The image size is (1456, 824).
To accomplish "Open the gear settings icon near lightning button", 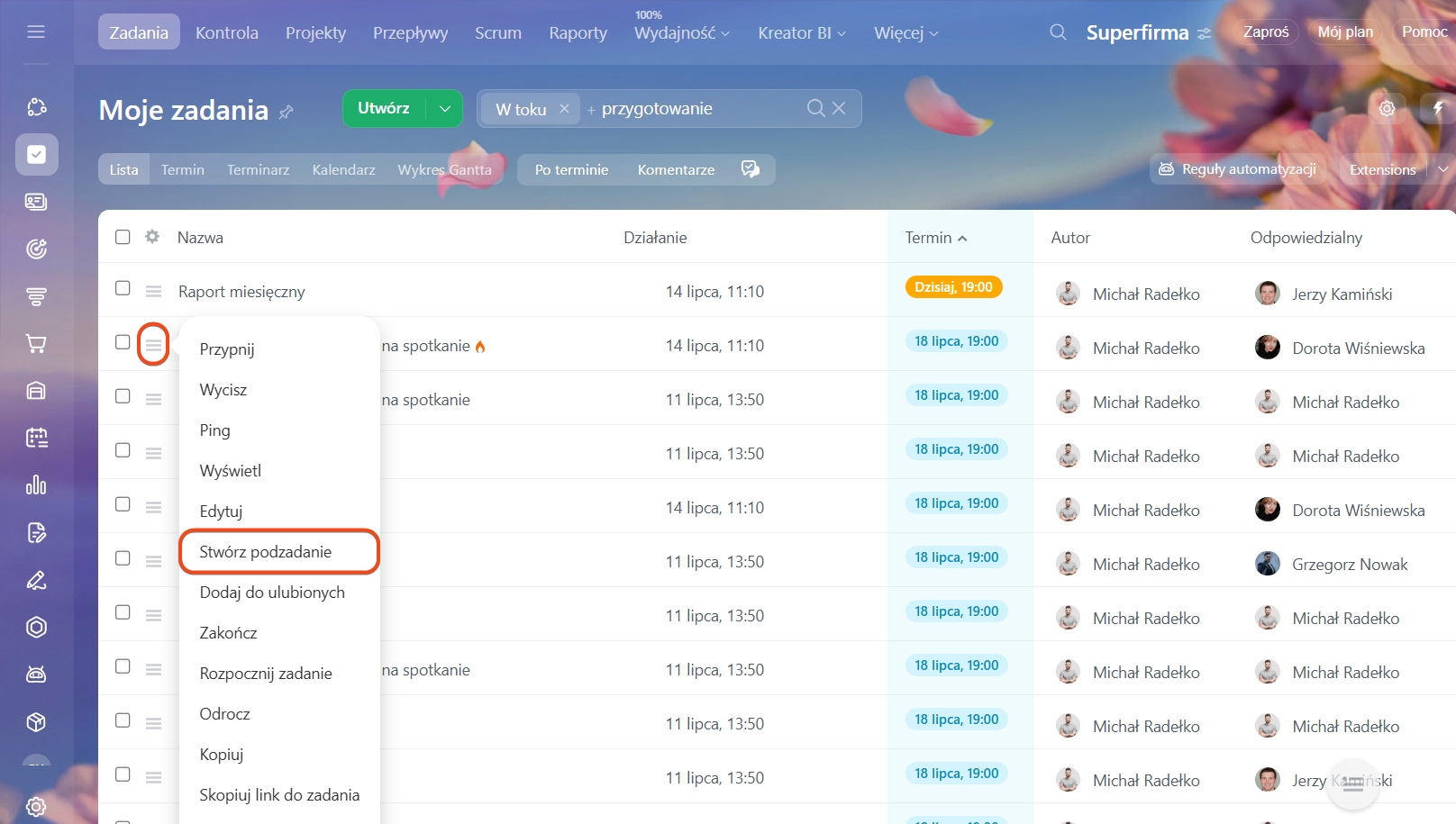I will pyautogui.click(x=1387, y=109).
